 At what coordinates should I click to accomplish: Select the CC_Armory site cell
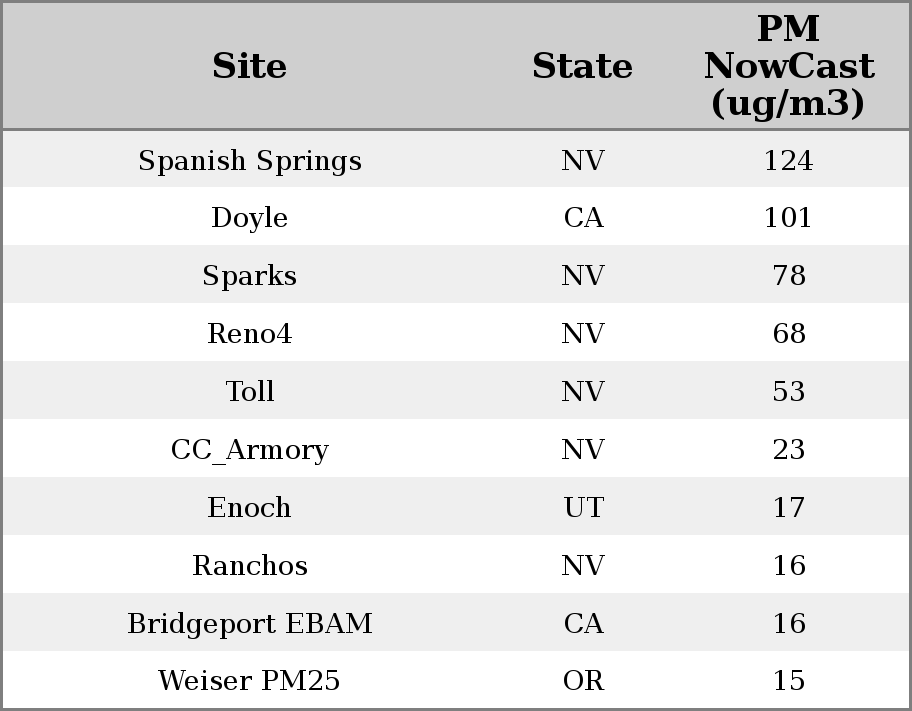point(249,450)
